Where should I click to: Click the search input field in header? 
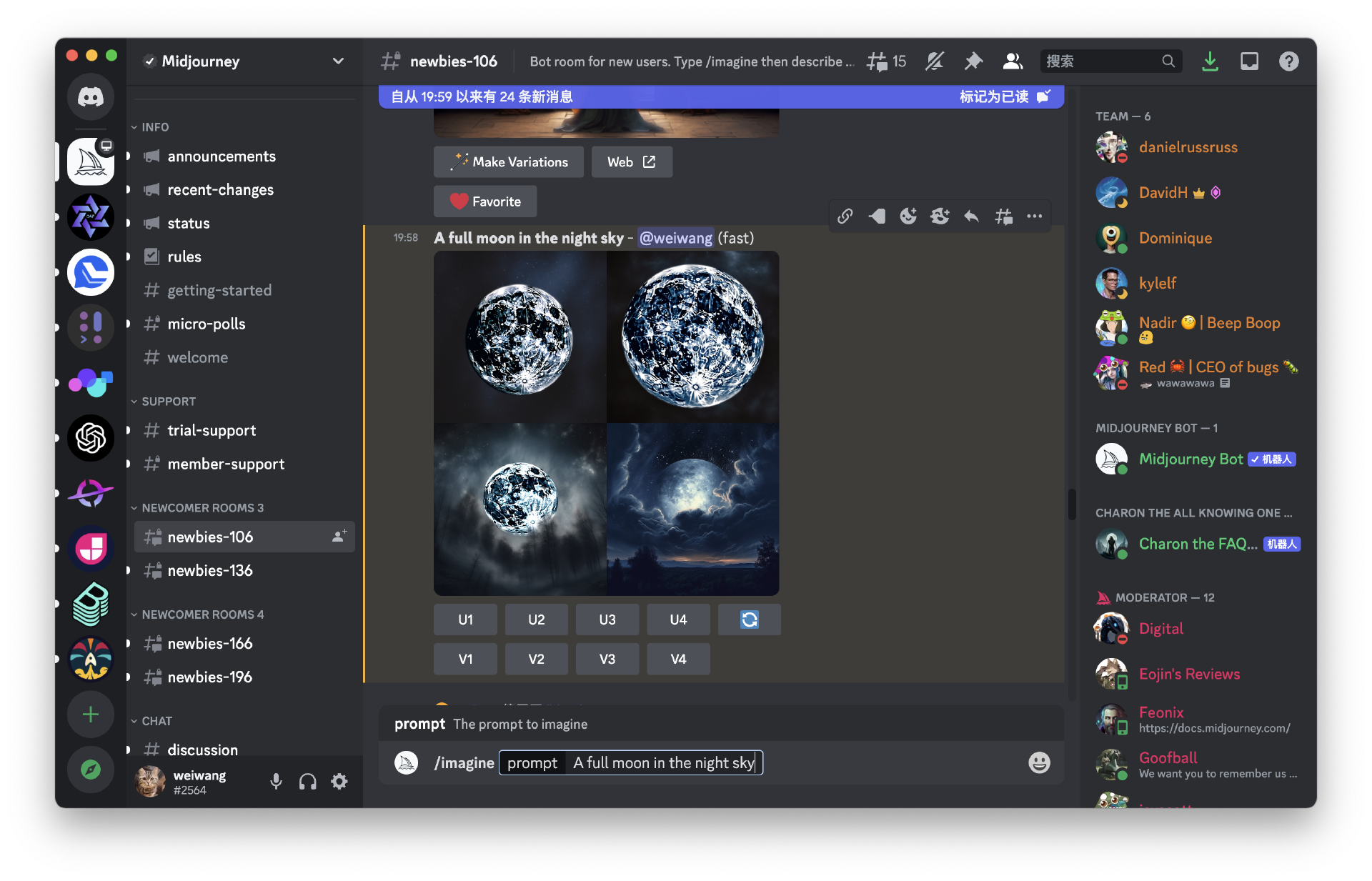pos(1100,61)
